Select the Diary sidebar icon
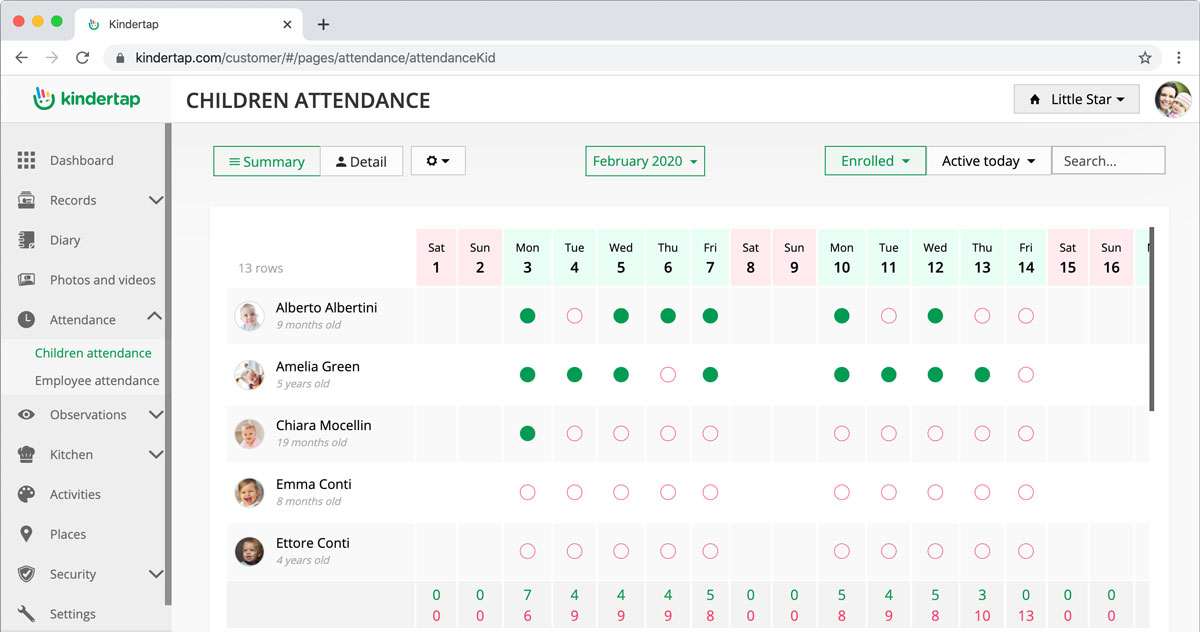 tap(27, 240)
